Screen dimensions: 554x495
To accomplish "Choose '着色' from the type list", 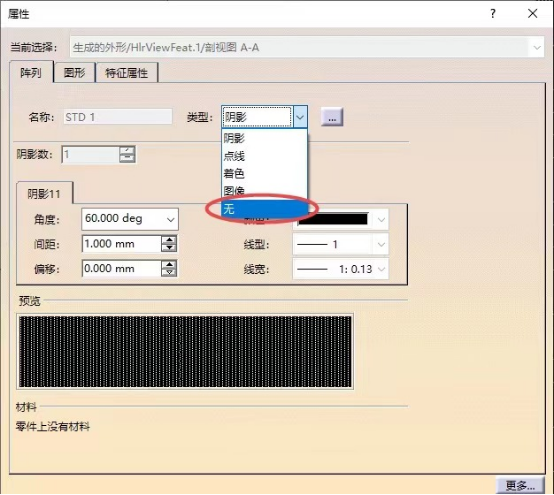I will point(264,173).
